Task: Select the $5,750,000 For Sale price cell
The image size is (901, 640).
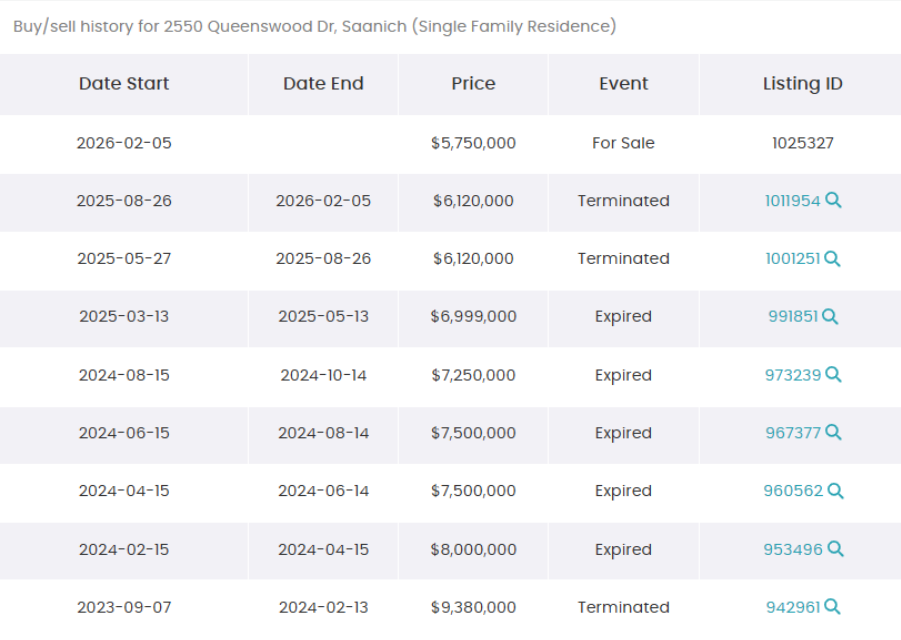Action: point(473,143)
